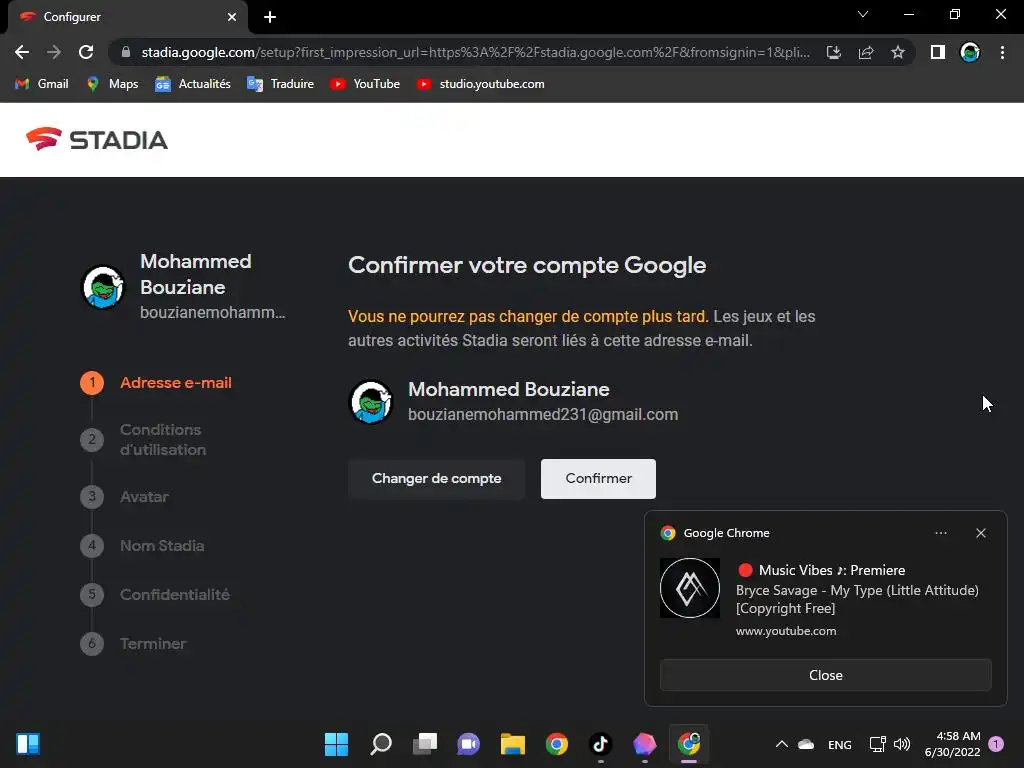The width and height of the screenshot is (1024, 768).
Task: Select step 5 Confidentialité
Action: point(155,594)
